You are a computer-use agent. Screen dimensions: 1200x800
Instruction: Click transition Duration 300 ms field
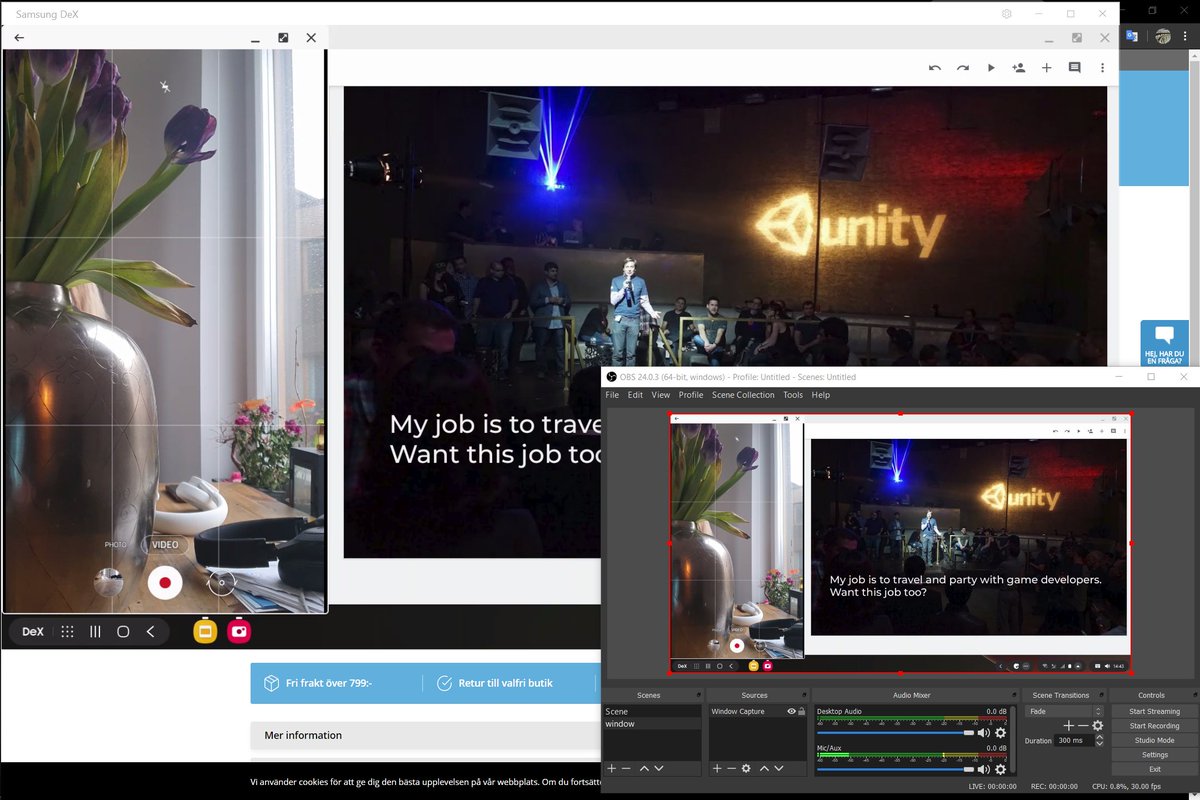[1075, 741]
